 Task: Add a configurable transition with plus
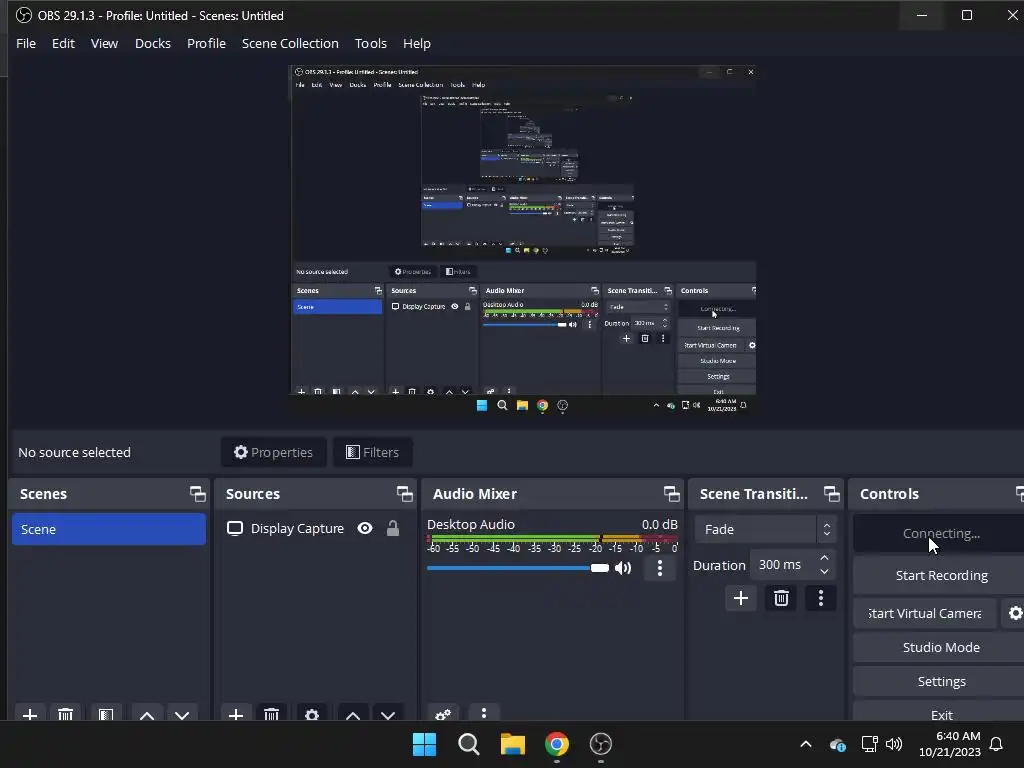click(x=741, y=598)
